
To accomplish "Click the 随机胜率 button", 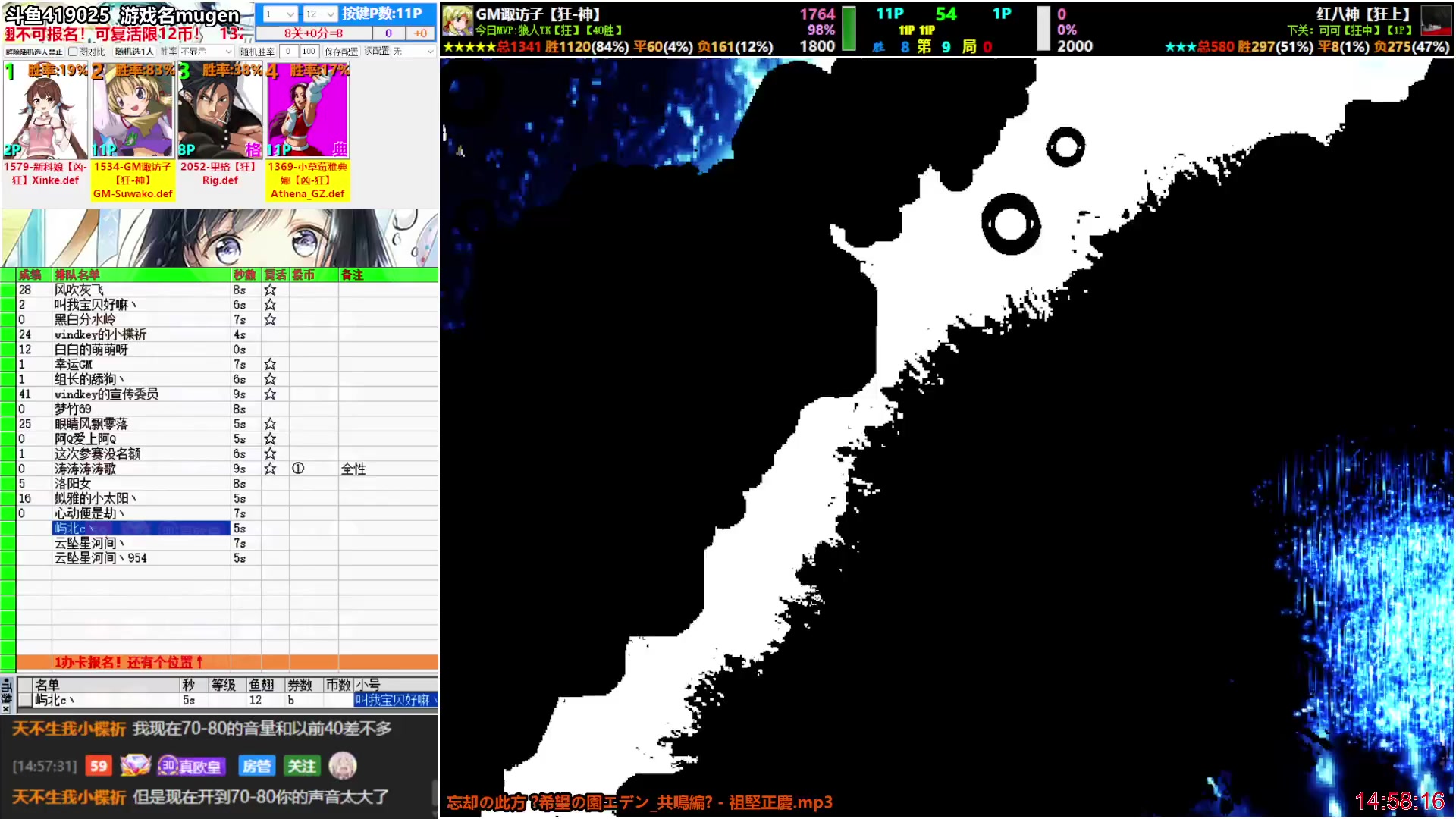I will (x=257, y=52).
